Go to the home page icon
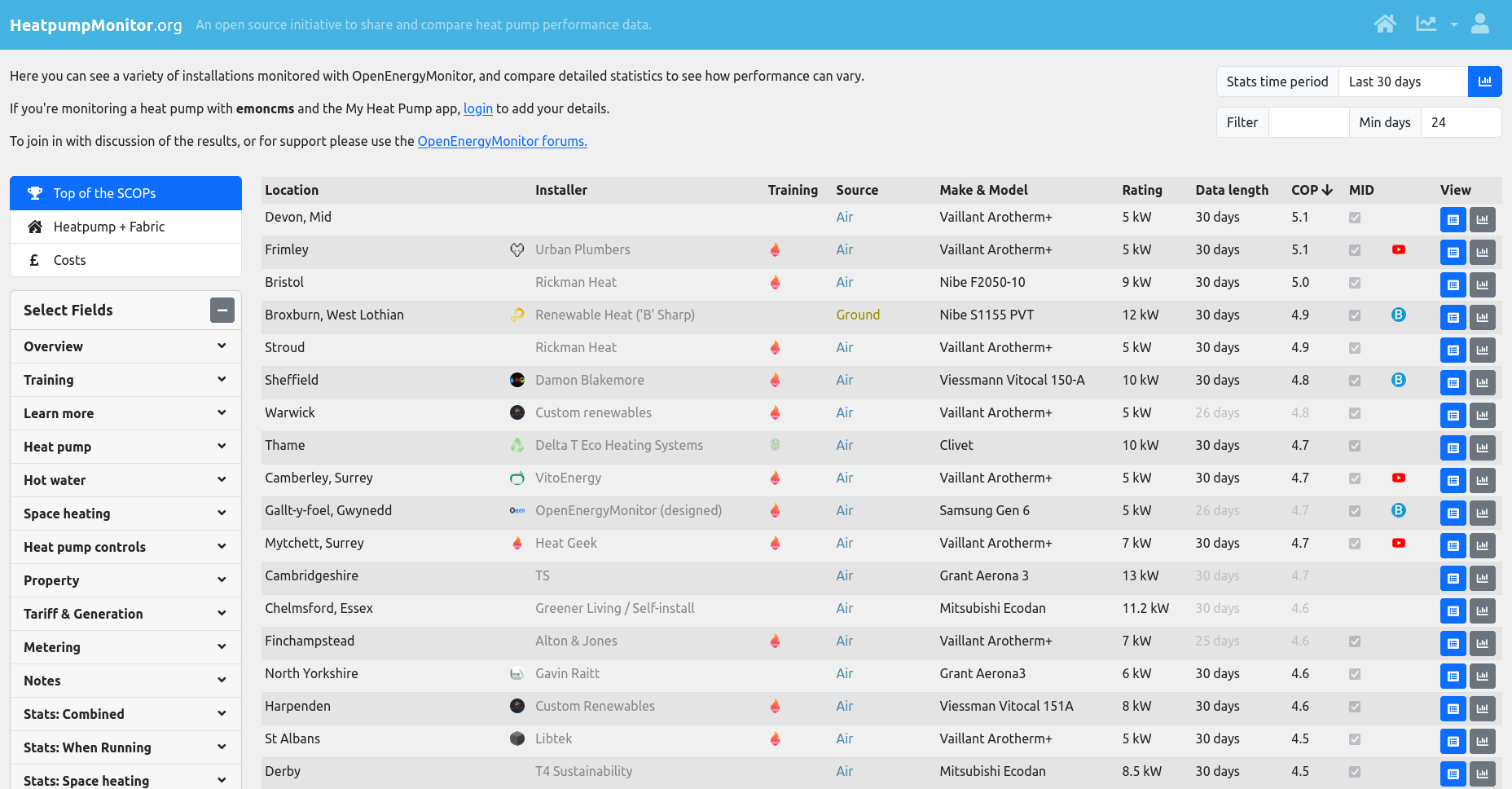 point(1385,24)
